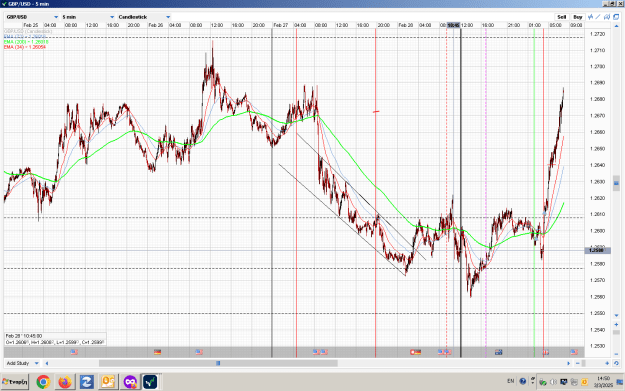This screenshot has height=391, width=625.
Task: Click the blue help icon in tray
Action: point(523,381)
